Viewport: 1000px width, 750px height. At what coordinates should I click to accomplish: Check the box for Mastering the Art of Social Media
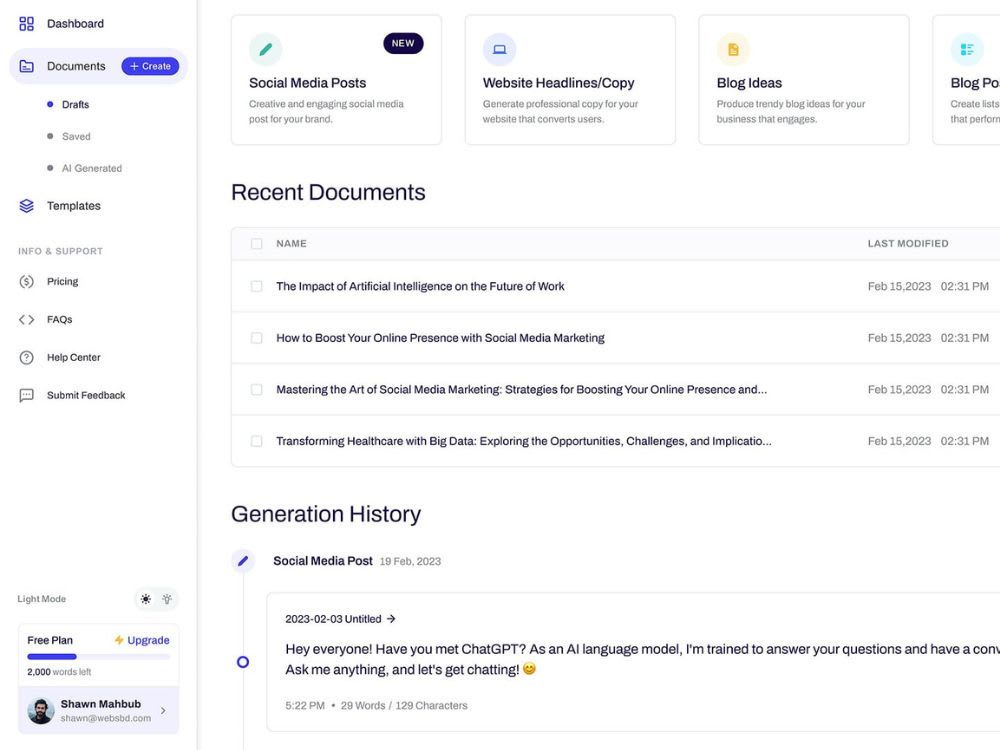pyautogui.click(x=256, y=390)
